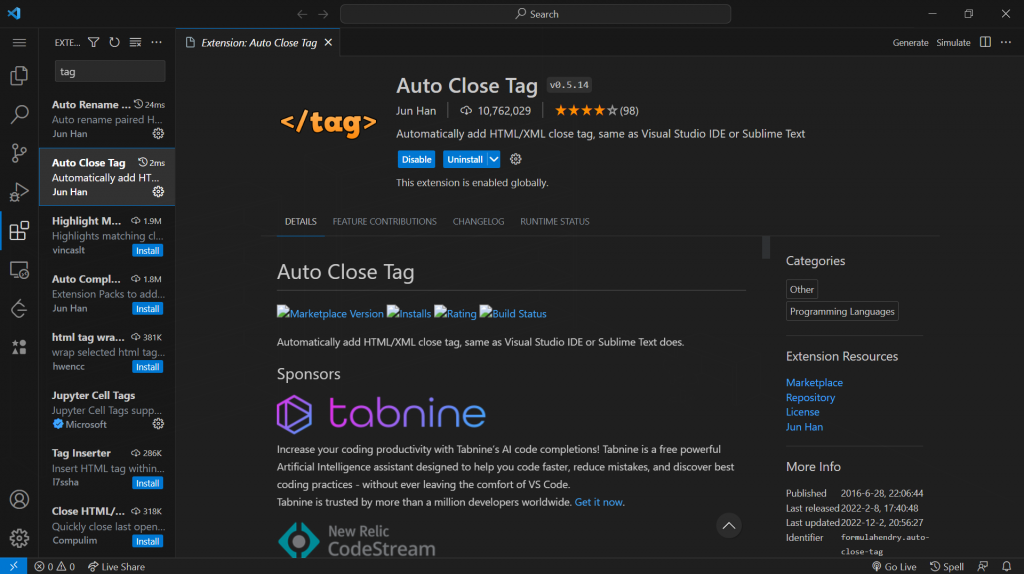Install html tag wrapper extension
The width and height of the screenshot is (1024, 574).
point(147,367)
